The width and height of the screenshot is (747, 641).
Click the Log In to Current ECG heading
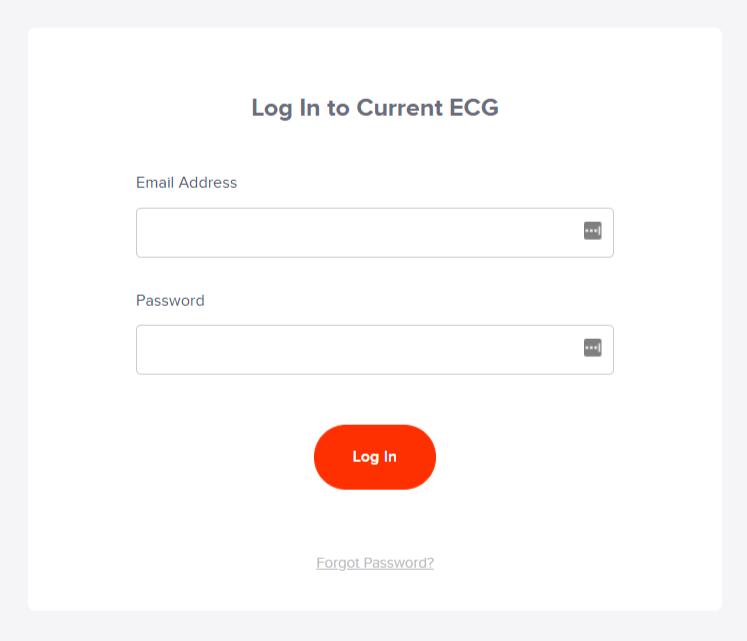coord(375,108)
